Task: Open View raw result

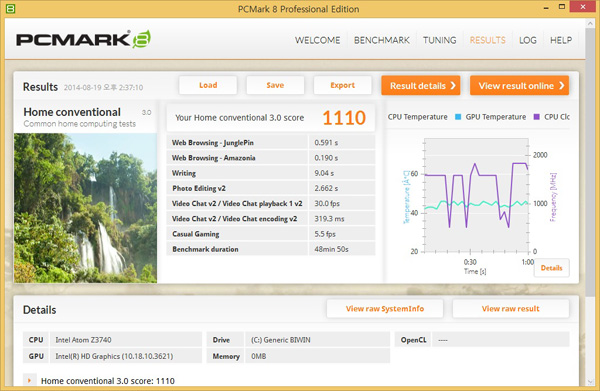Action: [510, 309]
